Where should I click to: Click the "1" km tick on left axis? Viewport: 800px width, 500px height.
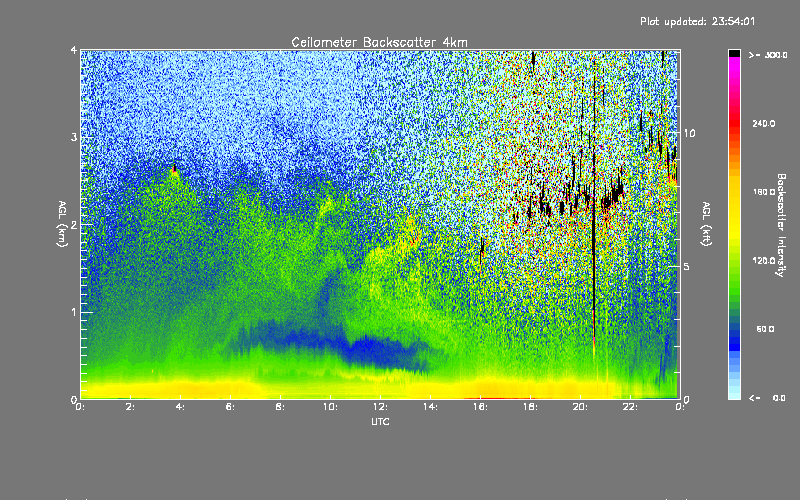point(74,312)
